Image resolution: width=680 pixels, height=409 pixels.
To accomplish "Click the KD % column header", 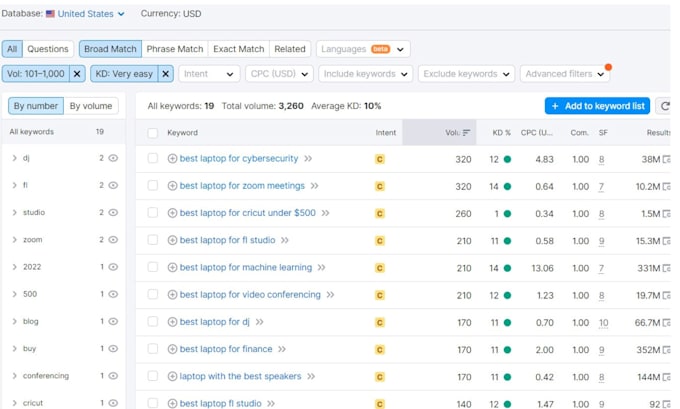I will point(501,133).
